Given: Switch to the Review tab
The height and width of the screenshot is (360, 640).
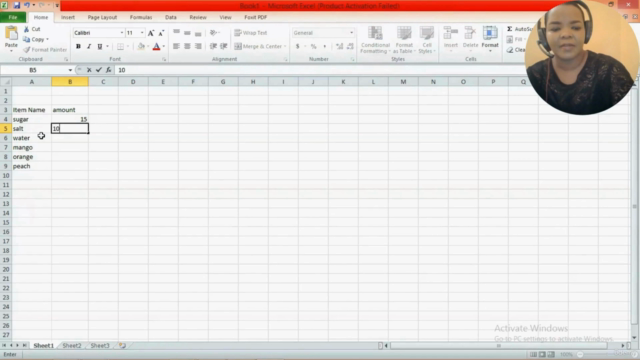Looking at the screenshot, I should click(x=198, y=18).
